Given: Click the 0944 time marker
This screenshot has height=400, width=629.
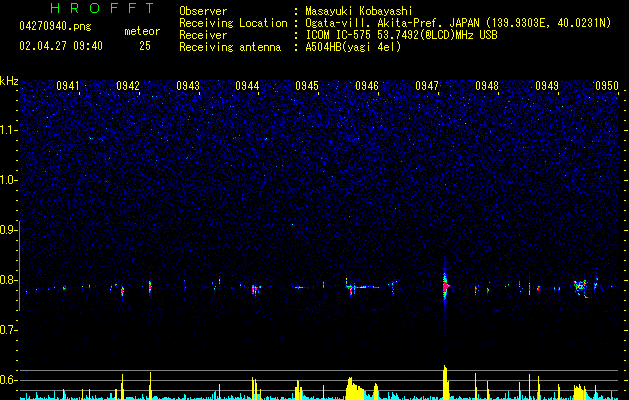Looking at the screenshot, I should (x=247, y=86).
